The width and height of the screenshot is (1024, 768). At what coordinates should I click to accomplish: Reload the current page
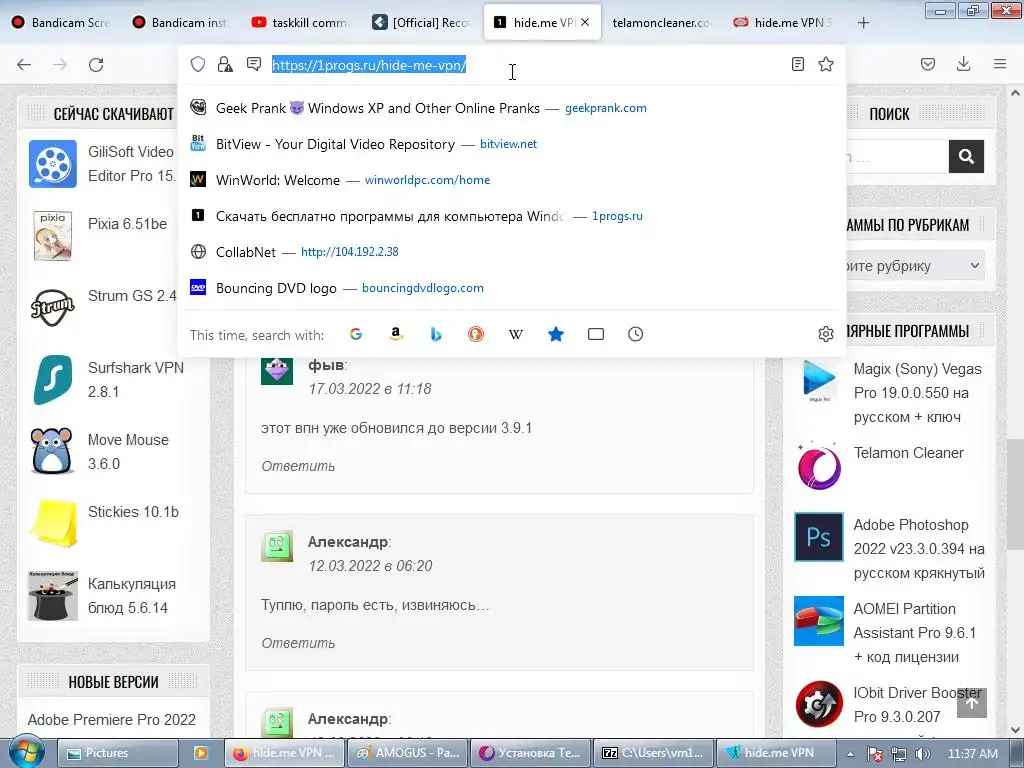96,64
